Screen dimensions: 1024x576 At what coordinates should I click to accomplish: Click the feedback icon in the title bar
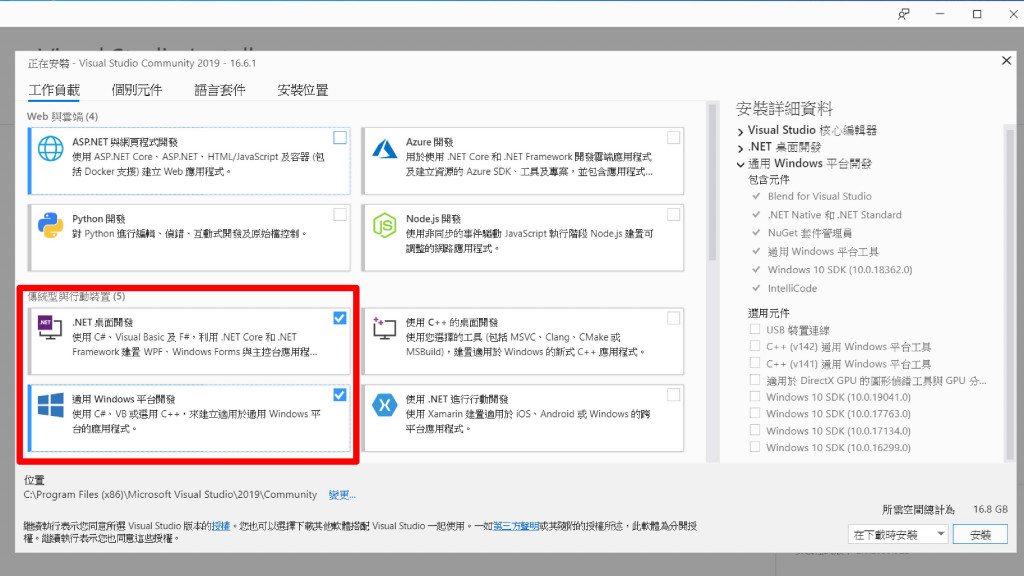point(903,14)
